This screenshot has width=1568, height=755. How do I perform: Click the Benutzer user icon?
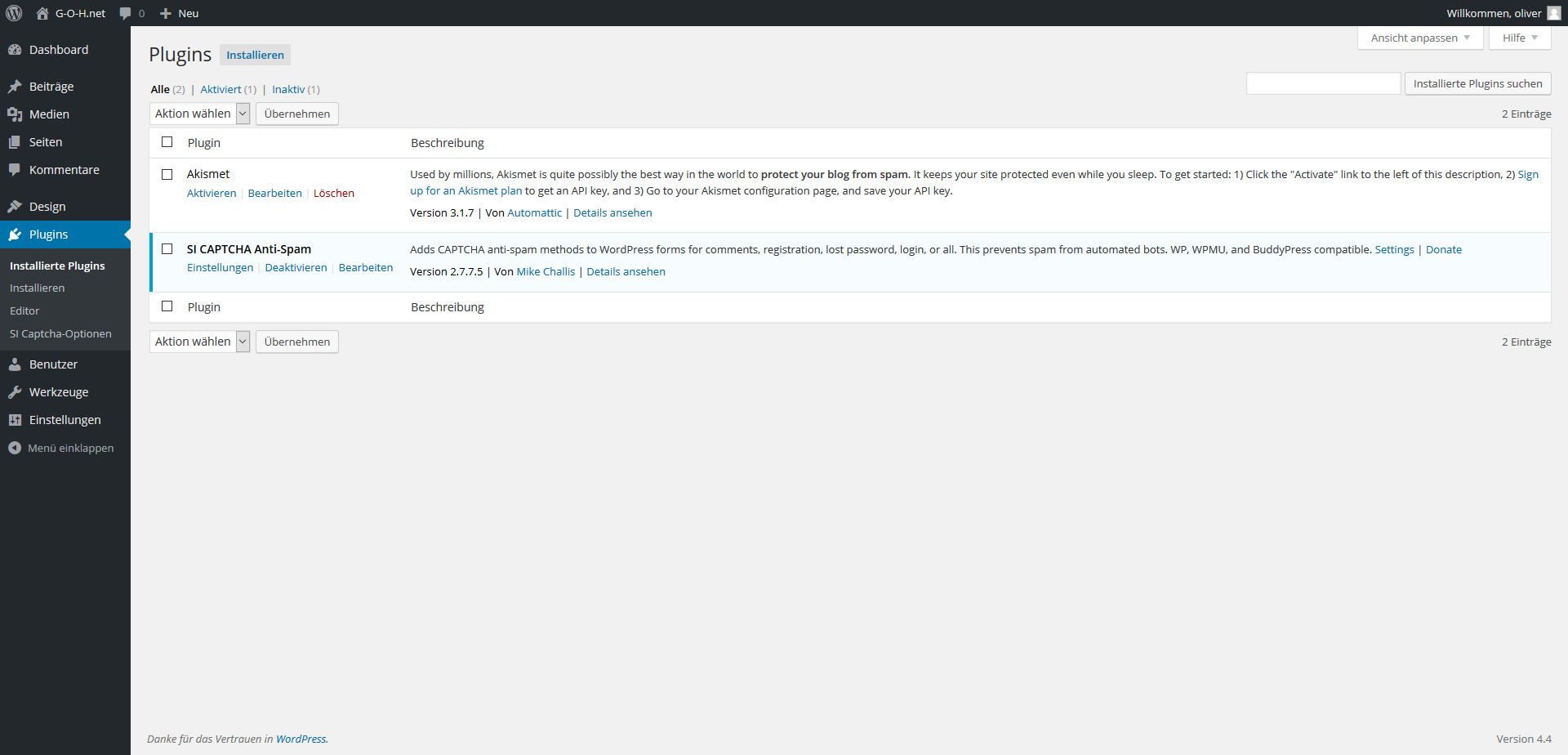point(15,364)
